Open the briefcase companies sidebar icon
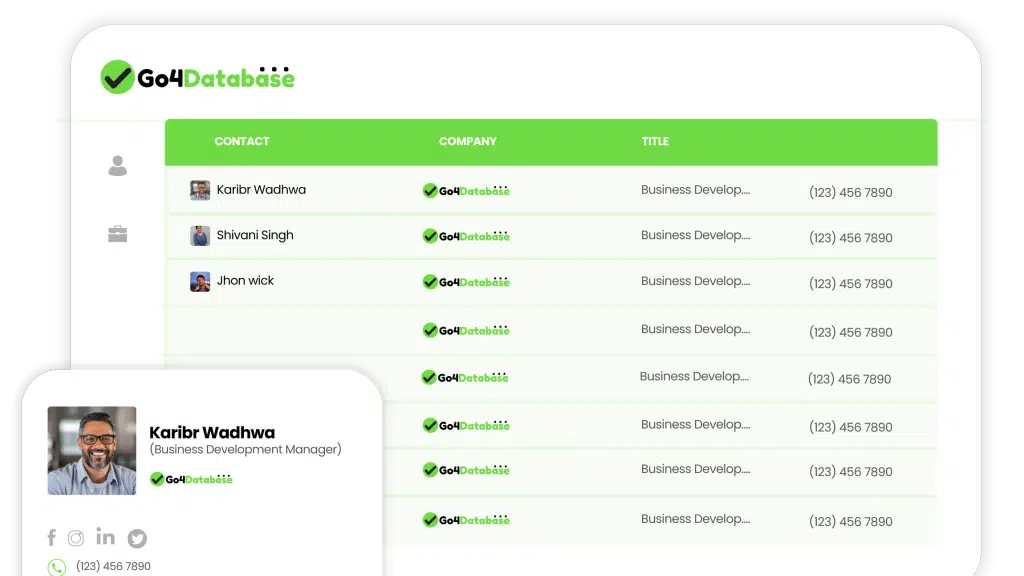Viewport: 1024px width, 576px height. (x=118, y=234)
